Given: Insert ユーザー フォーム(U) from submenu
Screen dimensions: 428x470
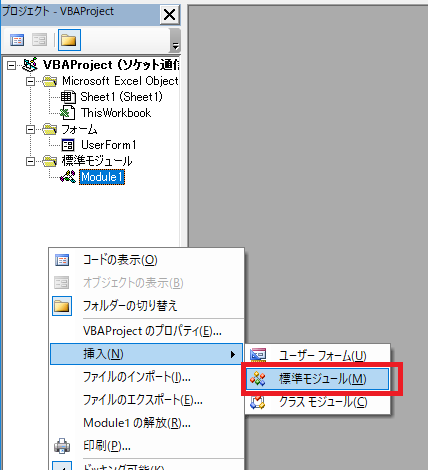Looking at the screenshot, I should coord(318,356).
